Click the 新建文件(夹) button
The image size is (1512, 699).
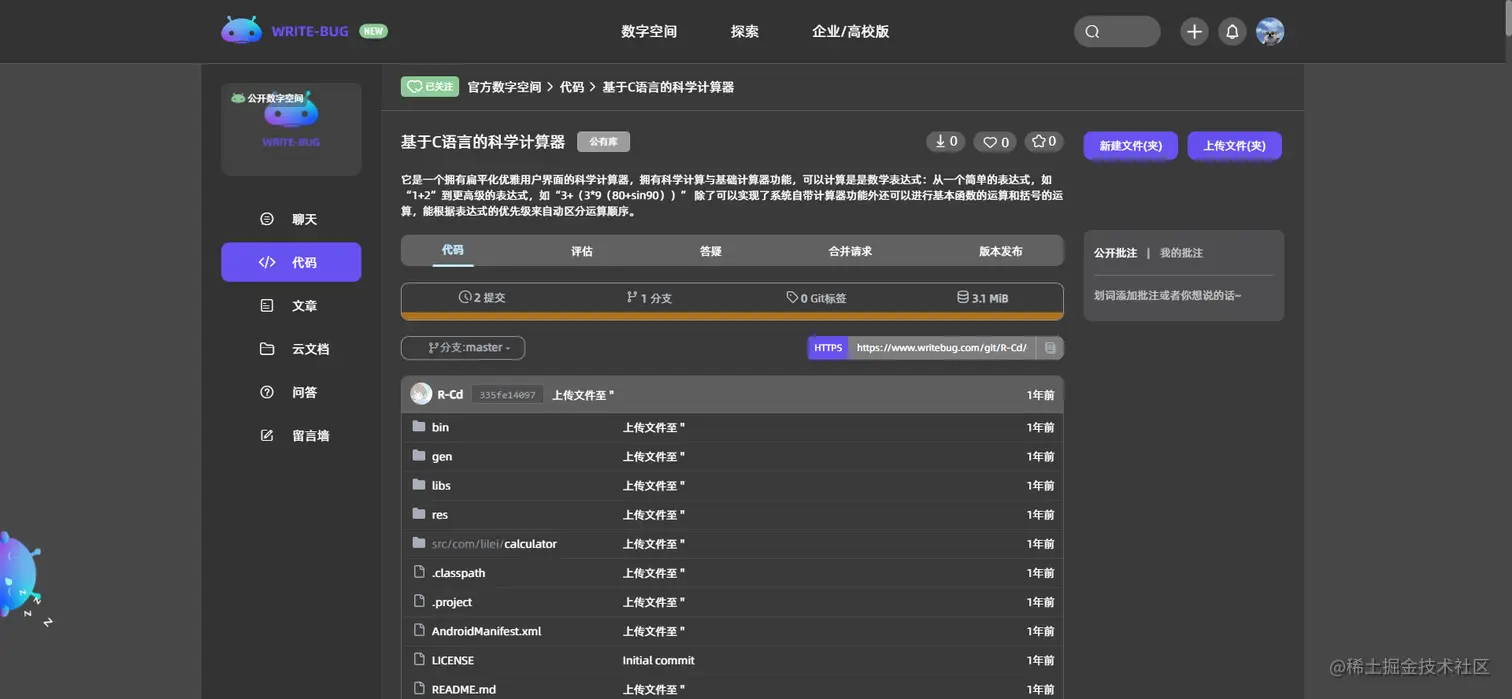[x=1130, y=145]
